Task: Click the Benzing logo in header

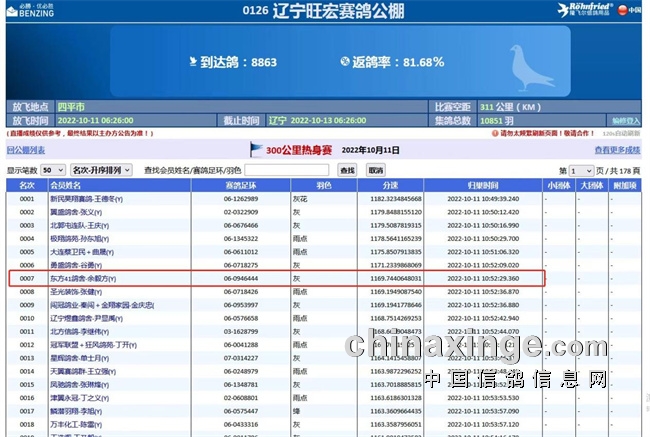Action: tap(32, 12)
